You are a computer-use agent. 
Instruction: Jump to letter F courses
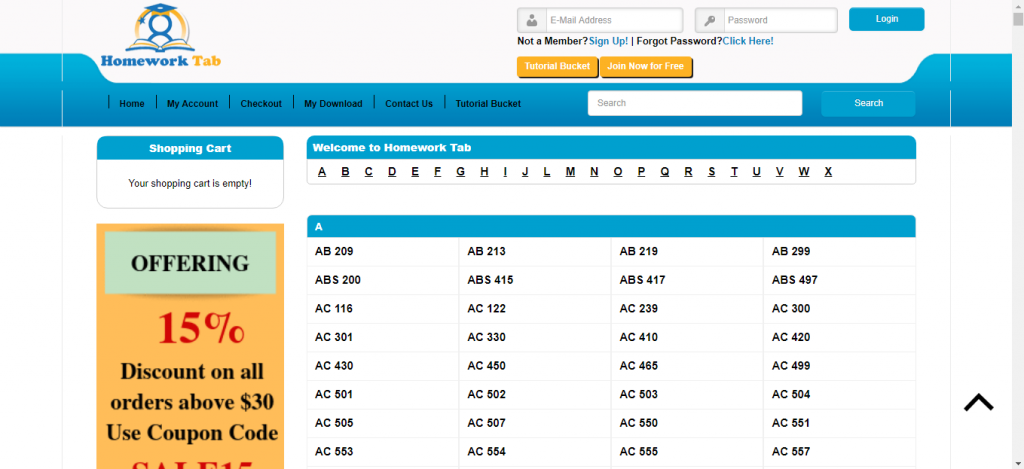point(438,172)
